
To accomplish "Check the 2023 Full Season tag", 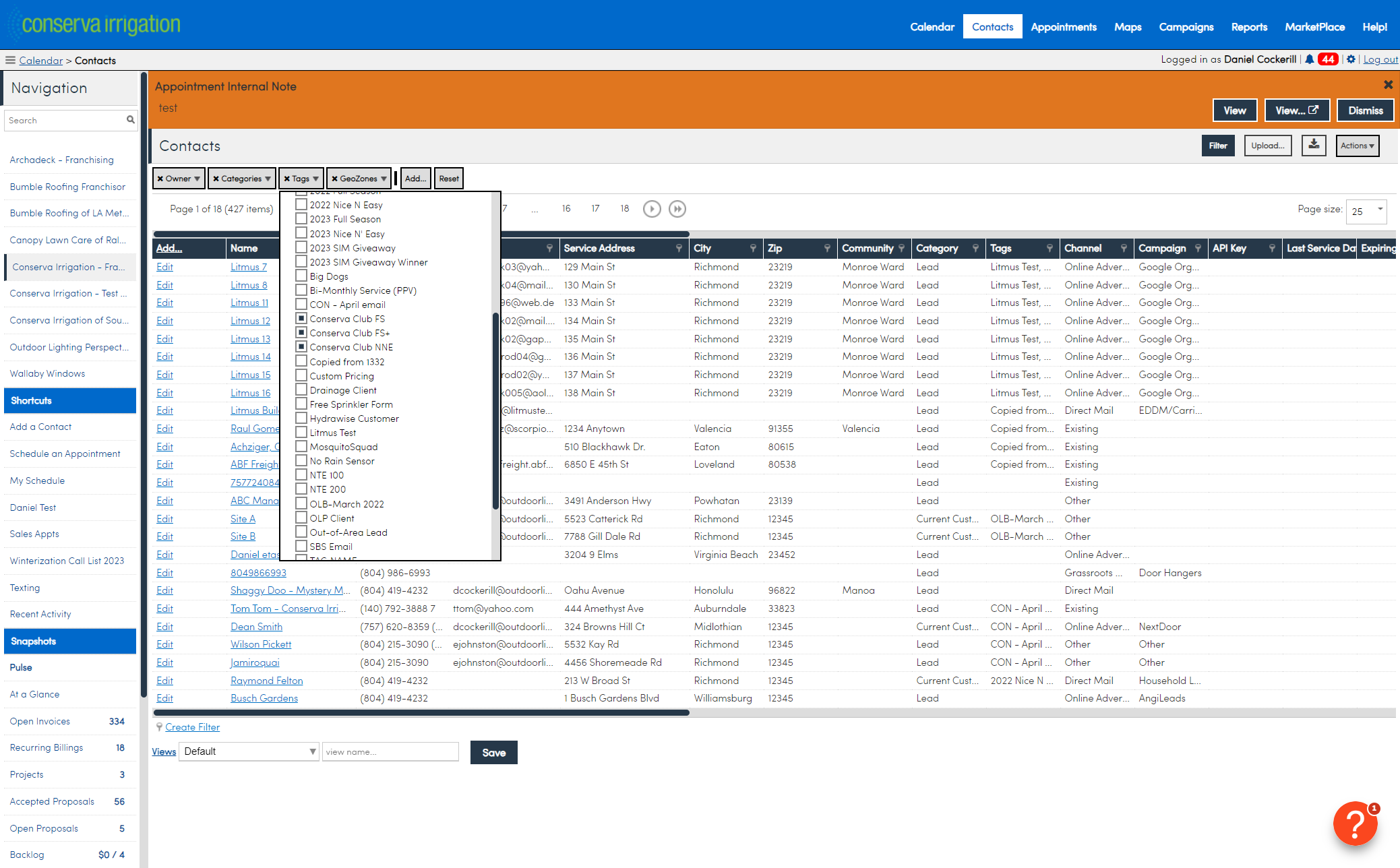I will [x=301, y=218].
